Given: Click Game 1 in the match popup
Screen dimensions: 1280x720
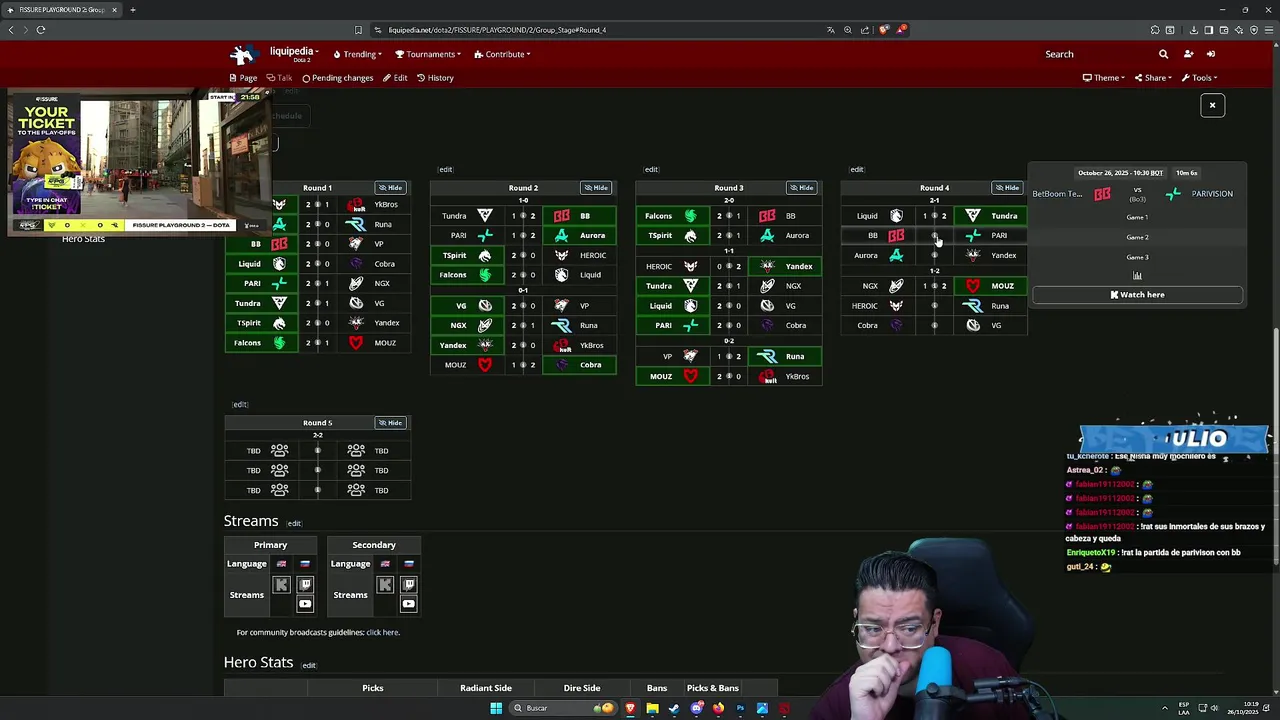Looking at the screenshot, I should (x=1137, y=217).
